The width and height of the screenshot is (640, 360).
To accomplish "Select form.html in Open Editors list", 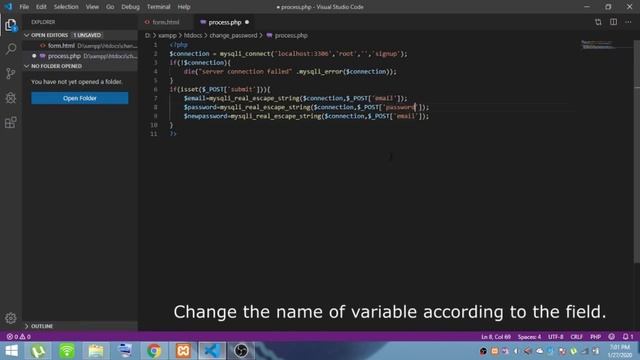I will click(x=80, y=46).
